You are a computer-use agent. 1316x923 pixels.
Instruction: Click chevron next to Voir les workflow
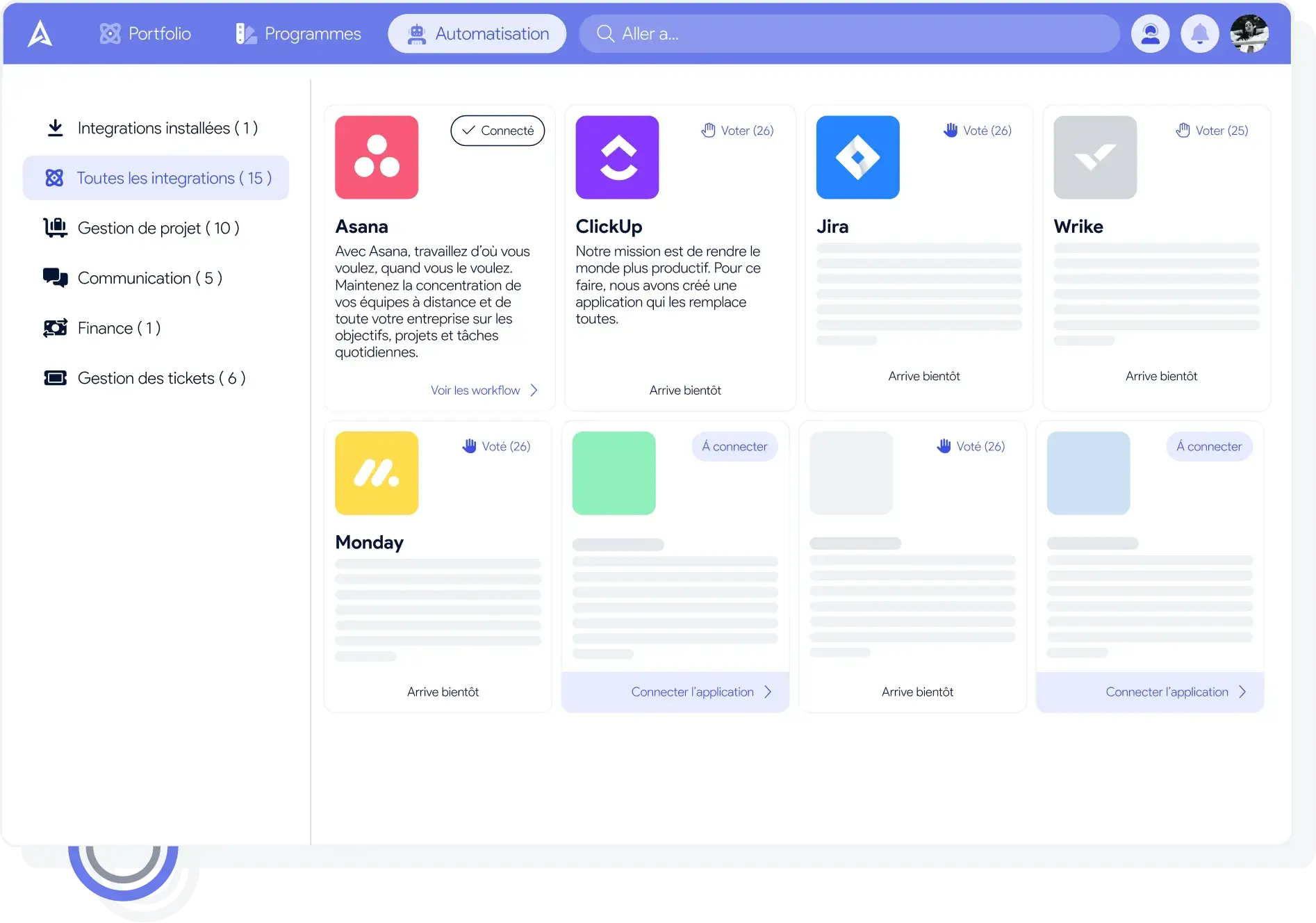[534, 391]
